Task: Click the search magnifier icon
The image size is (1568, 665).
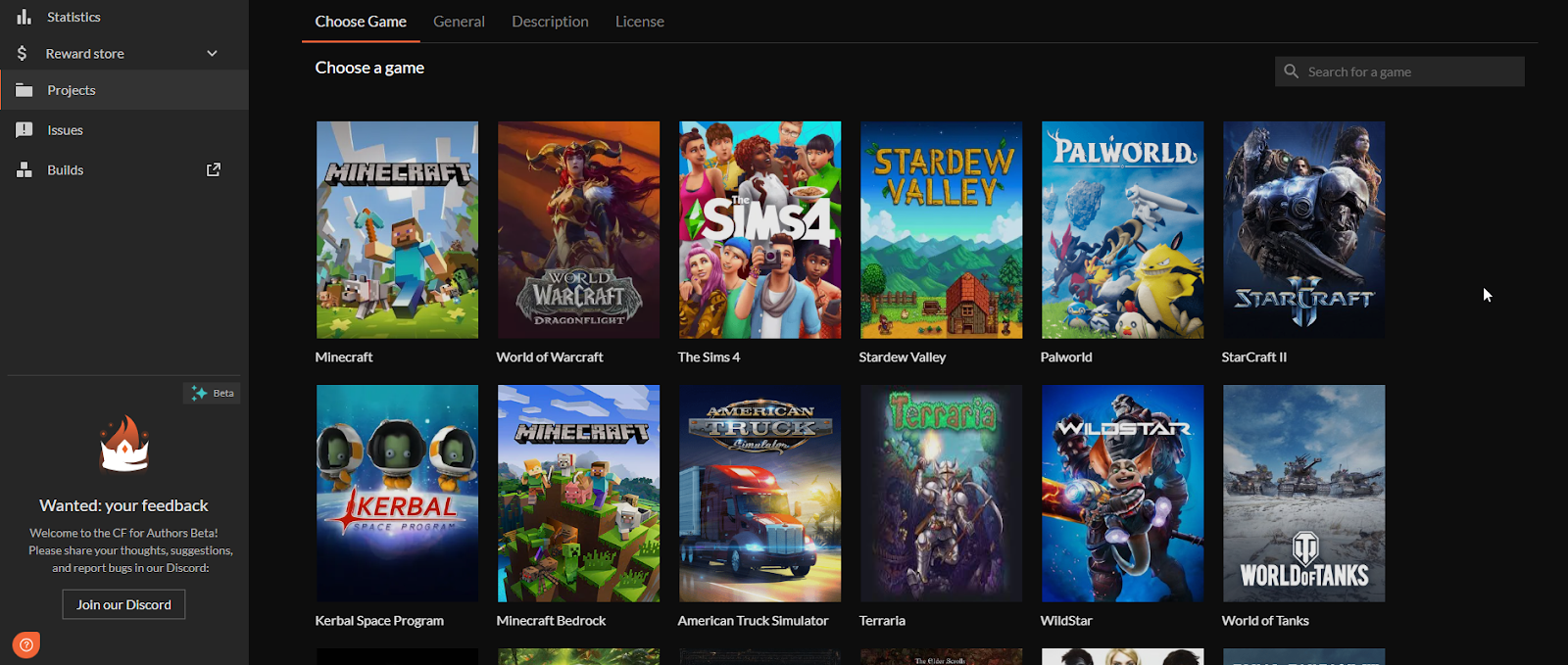Action: 1292,71
